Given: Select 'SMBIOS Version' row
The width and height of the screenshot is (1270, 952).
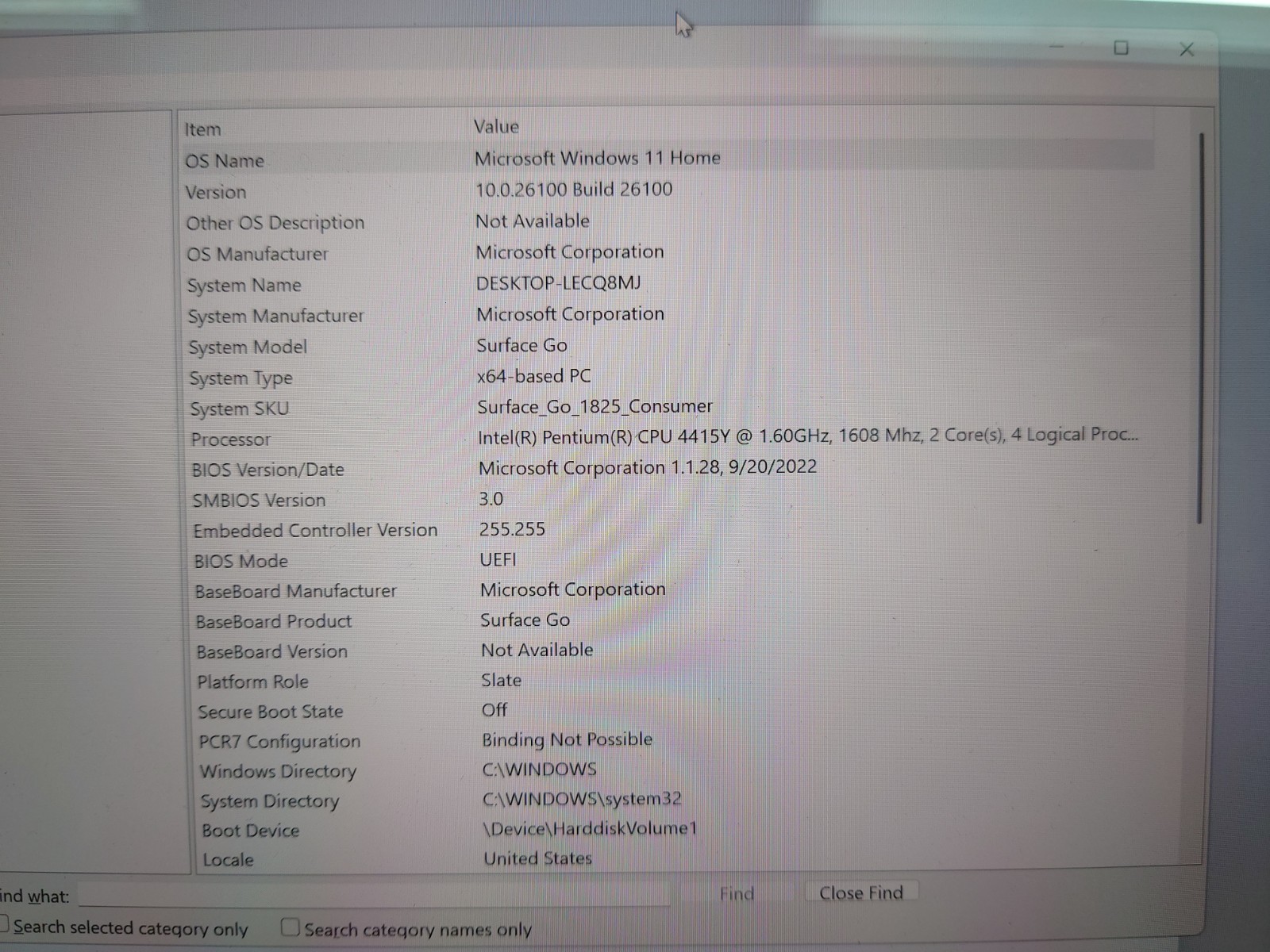Looking at the screenshot, I should 668,500.
